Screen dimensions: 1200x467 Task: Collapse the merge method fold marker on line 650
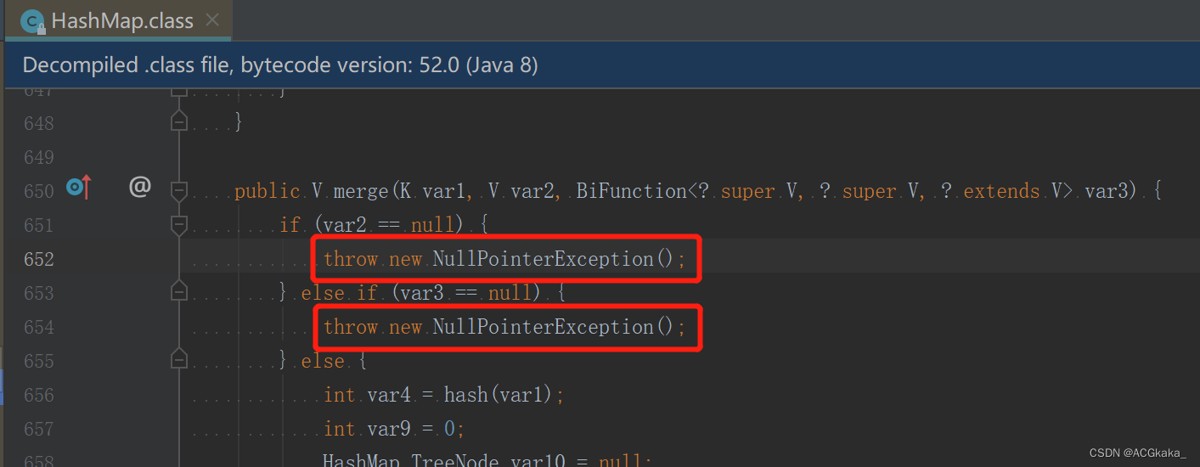179,190
